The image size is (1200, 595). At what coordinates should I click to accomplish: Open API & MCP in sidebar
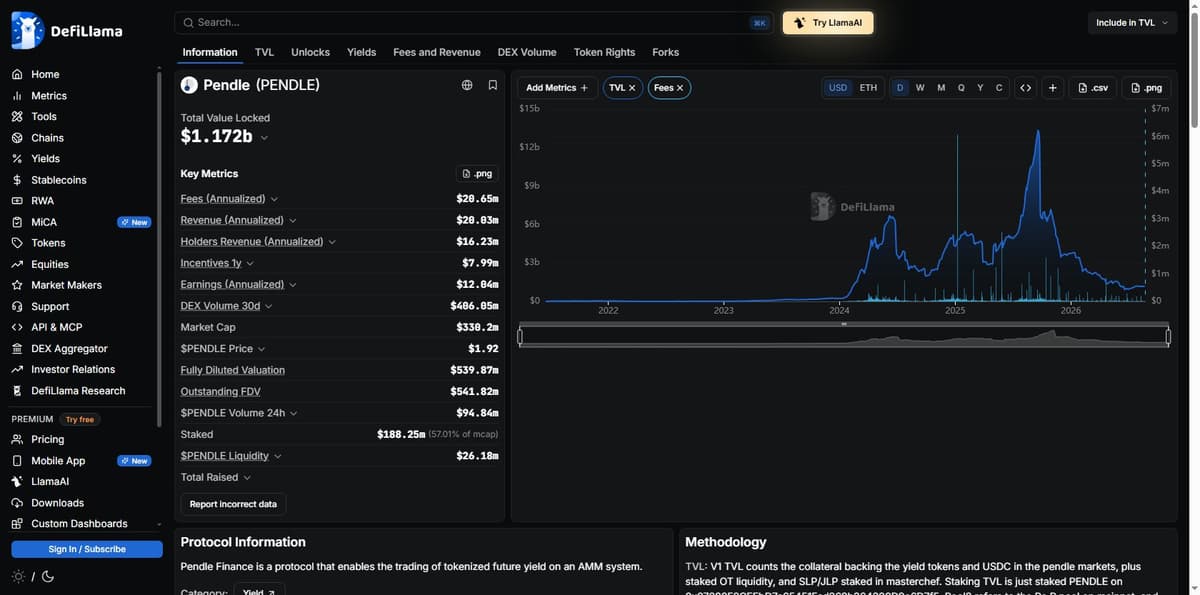[x=56, y=327]
